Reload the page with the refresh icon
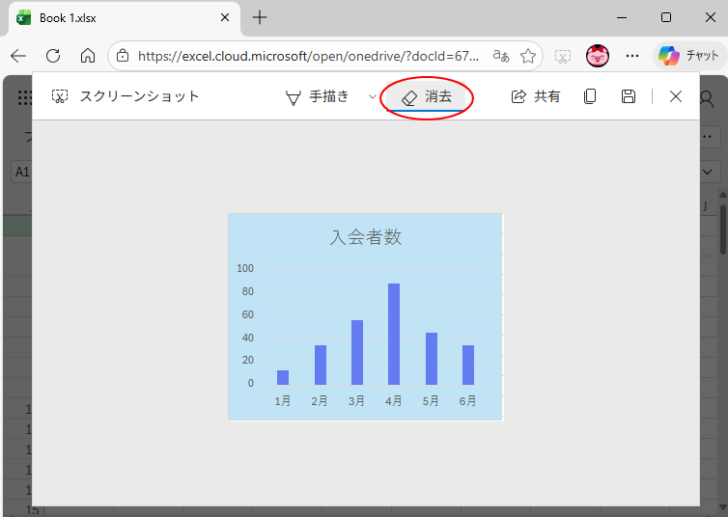 click(53, 56)
